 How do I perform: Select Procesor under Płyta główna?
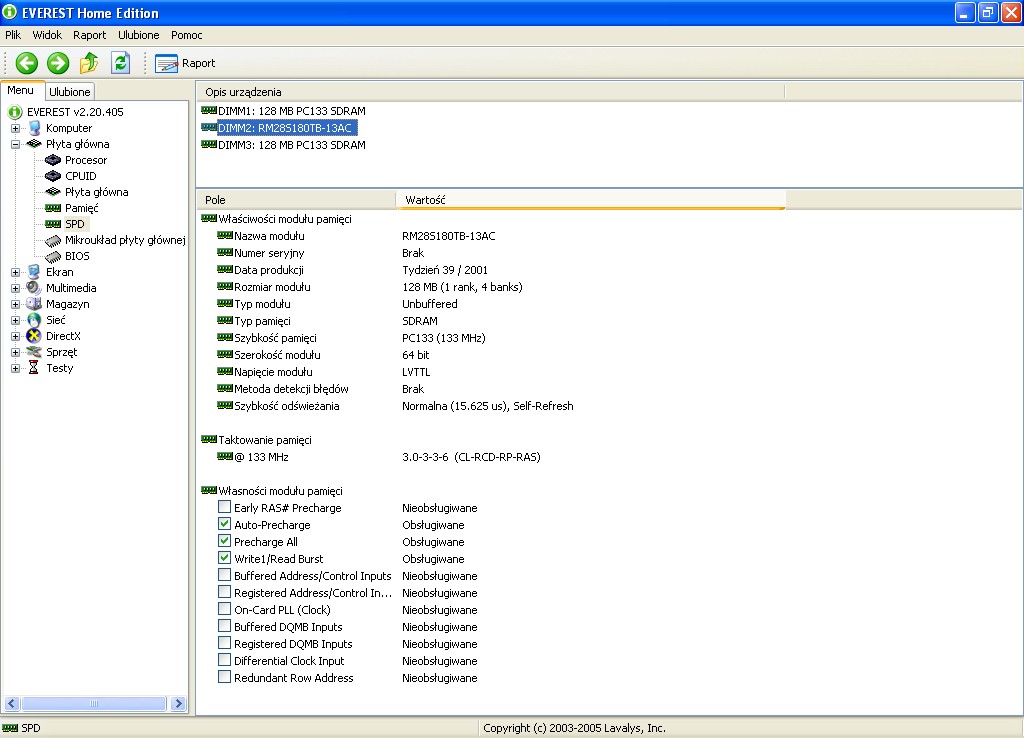pyautogui.click(x=86, y=160)
